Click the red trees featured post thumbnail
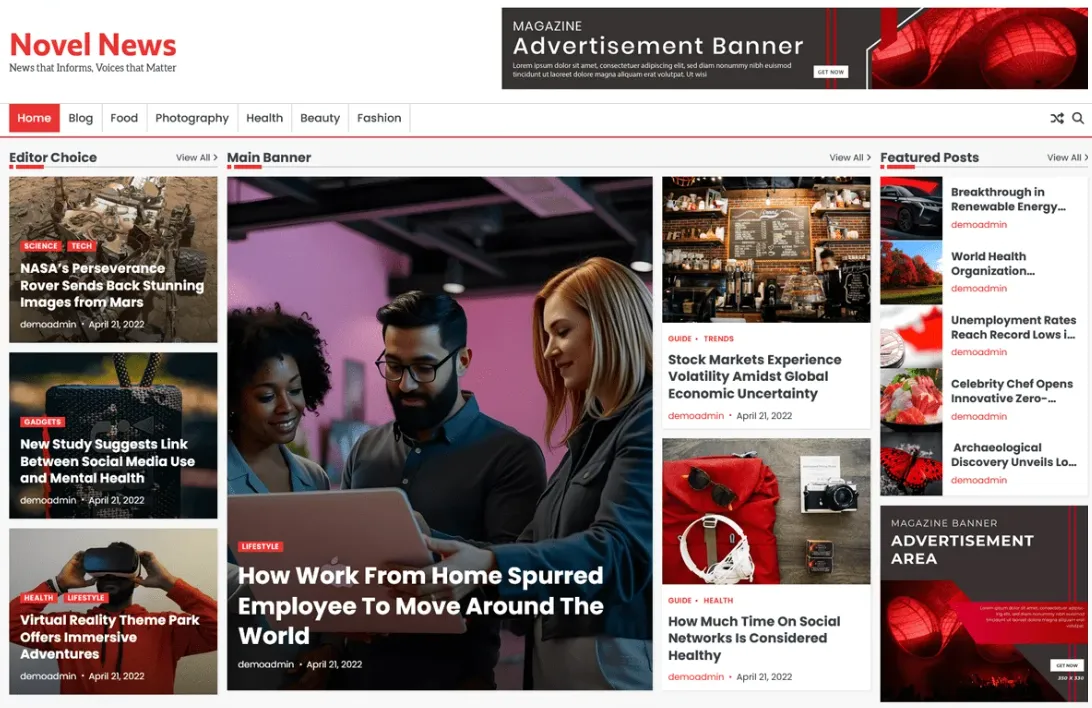The height and width of the screenshot is (708, 1092). click(911, 272)
